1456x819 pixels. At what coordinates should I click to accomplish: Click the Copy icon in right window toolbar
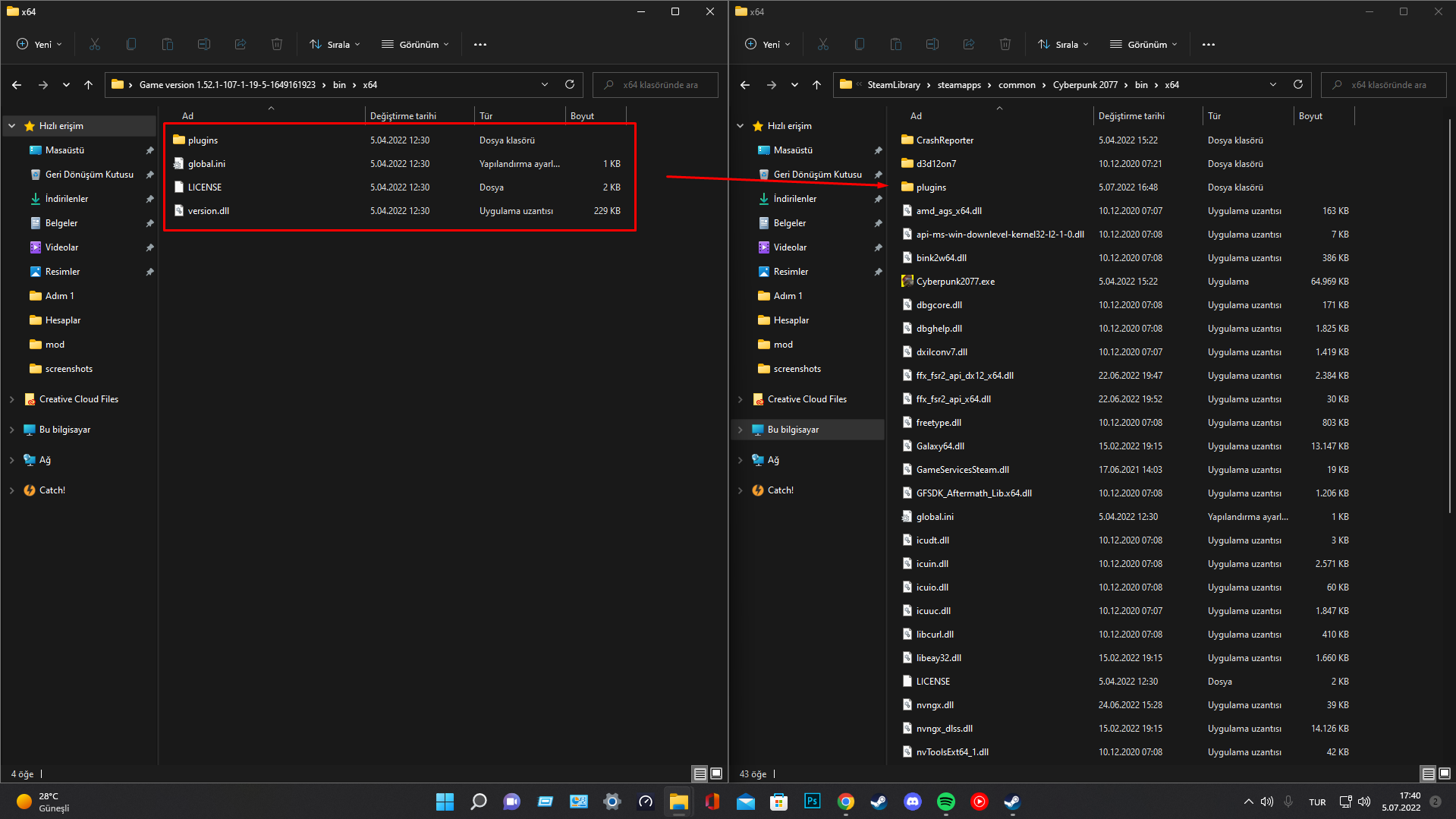pyautogui.click(x=860, y=44)
